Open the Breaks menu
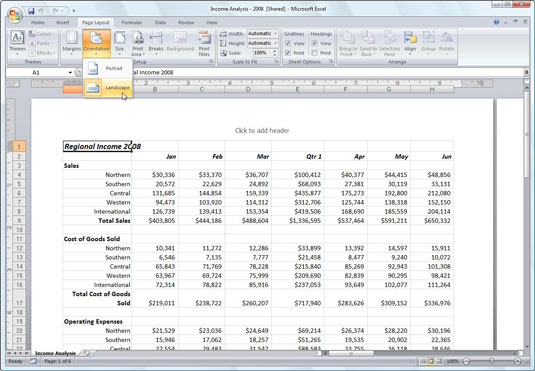This screenshot has width=535, height=371. tap(156, 43)
